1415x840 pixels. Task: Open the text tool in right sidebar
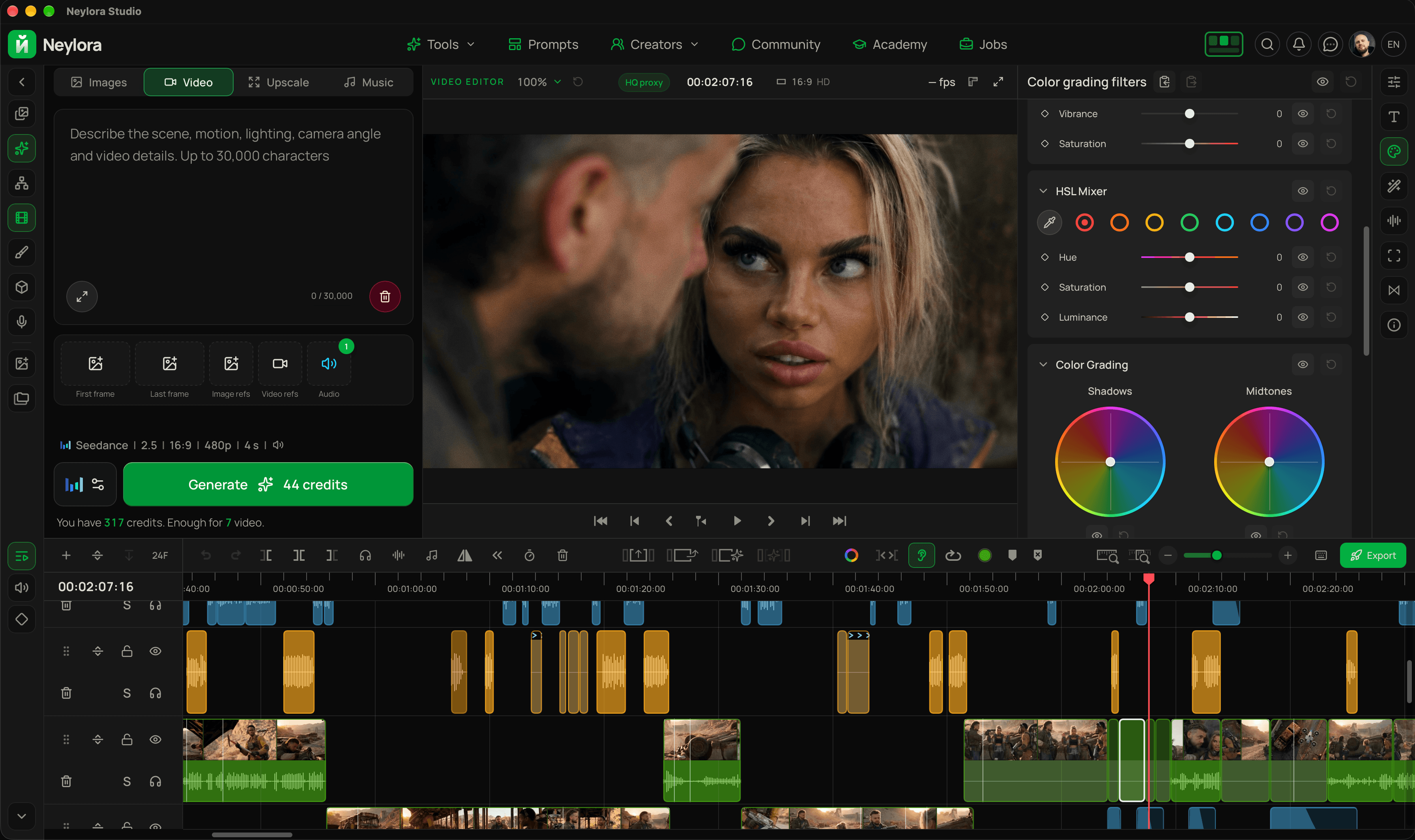(x=1393, y=117)
